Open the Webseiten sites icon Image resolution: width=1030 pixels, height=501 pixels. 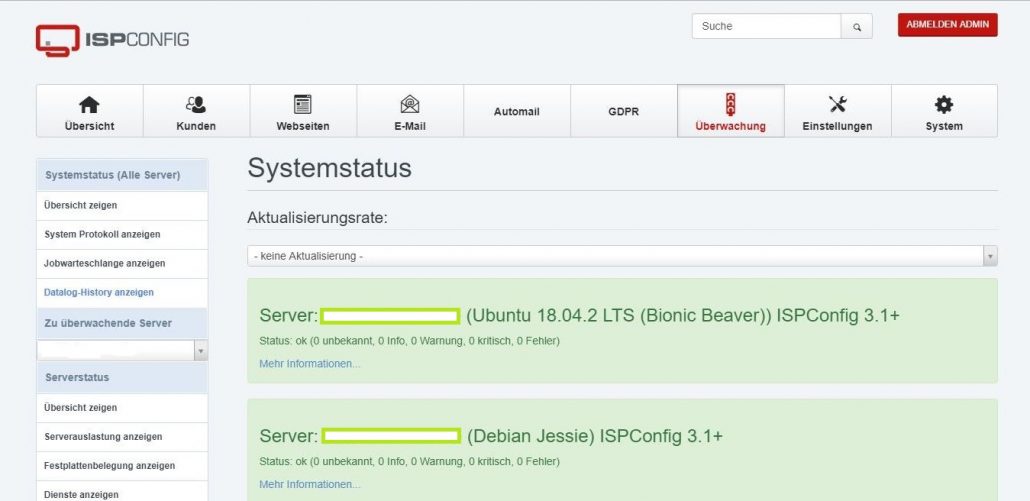[303, 105]
